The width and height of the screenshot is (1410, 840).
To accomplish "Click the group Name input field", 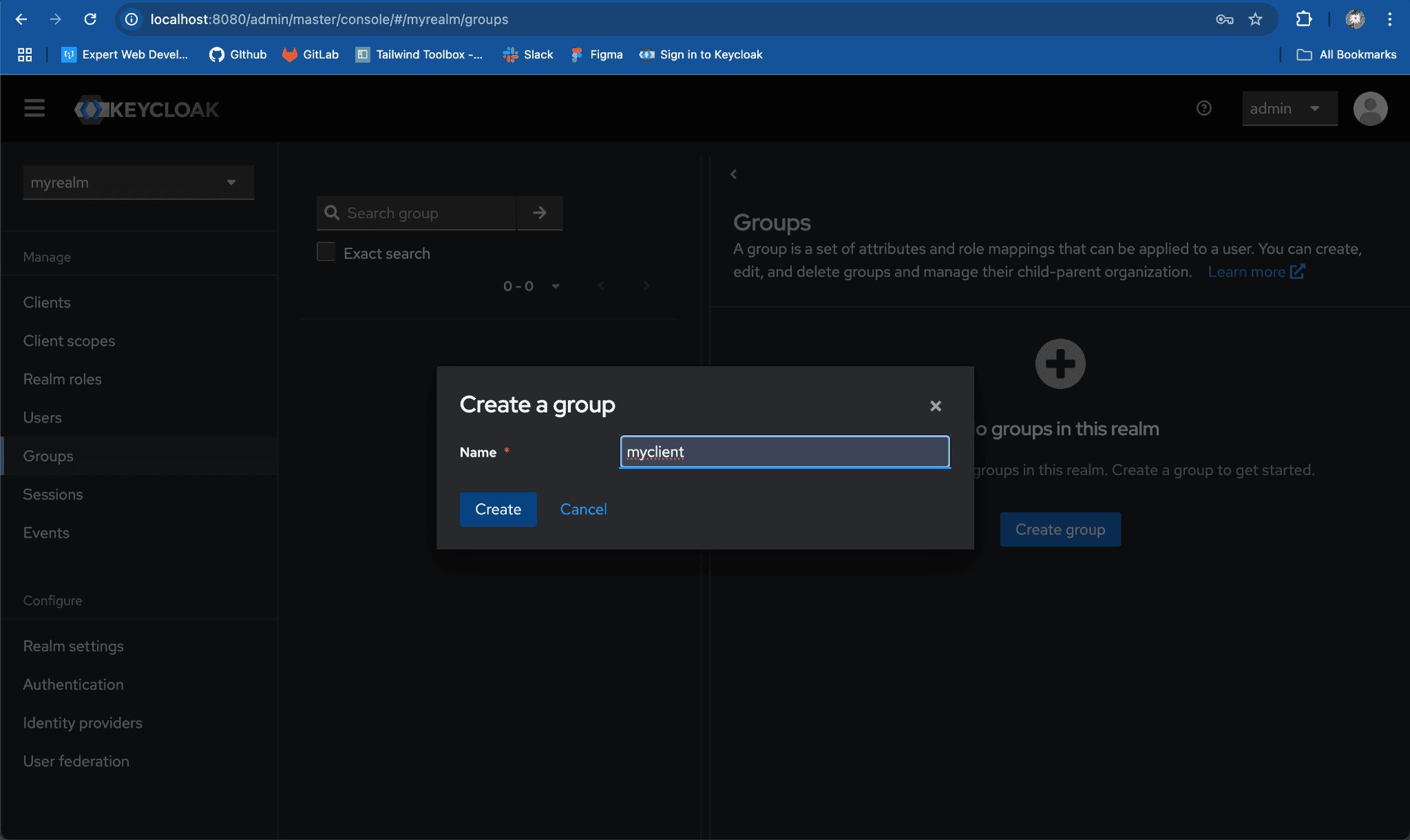I will (784, 452).
